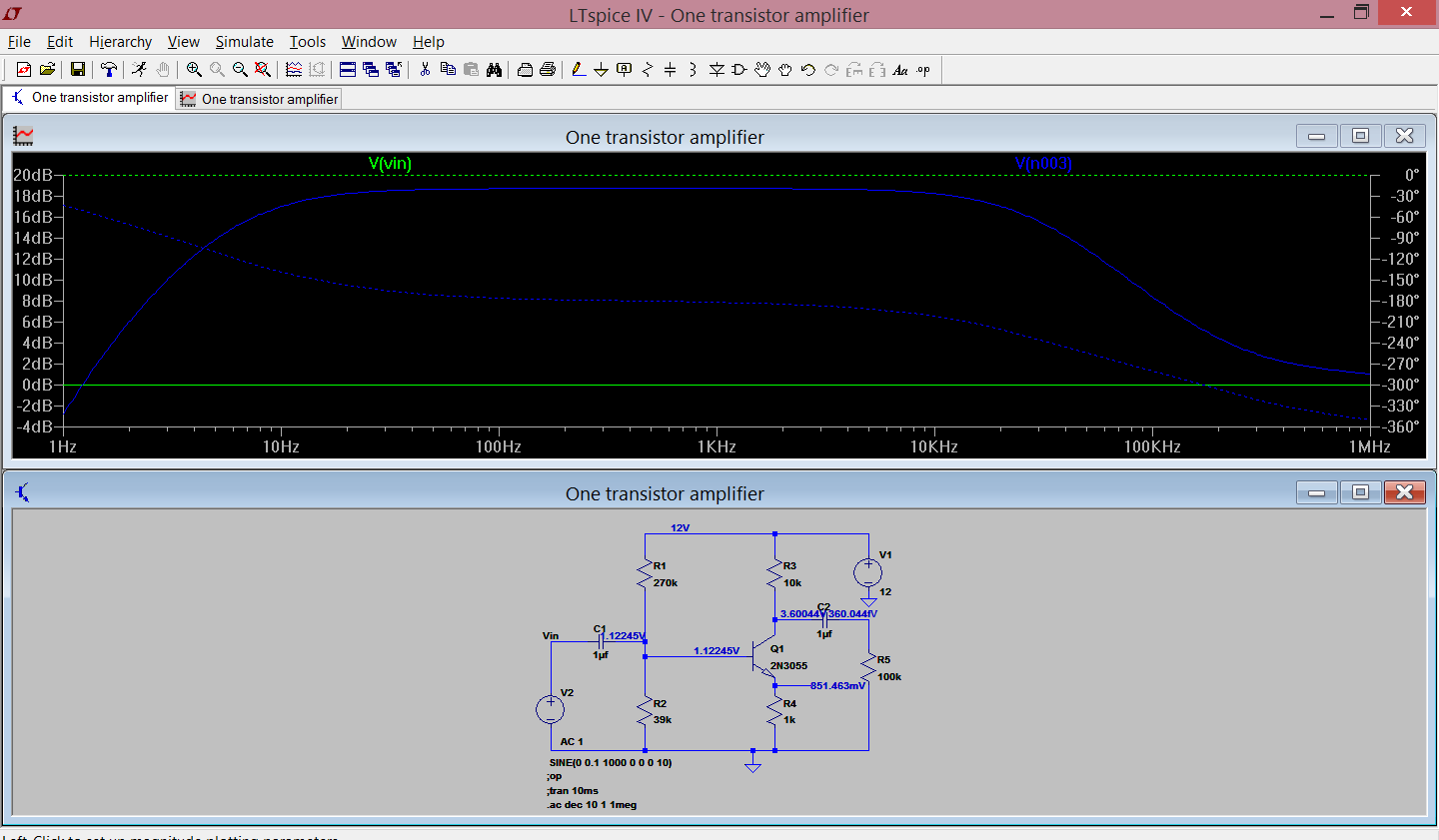
Task: Select the Label Net tool
Action: 625,69
